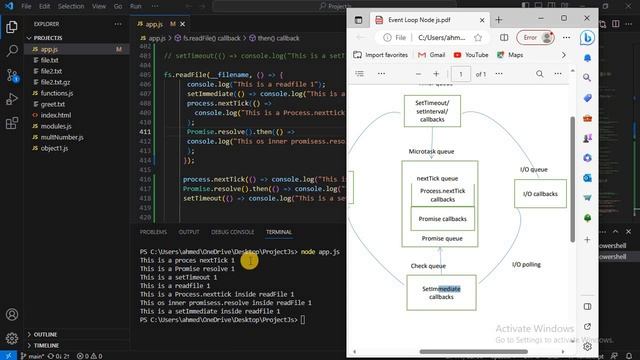Zoom in on the PDF
This screenshot has height=360, width=640.
click(x=436, y=74)
